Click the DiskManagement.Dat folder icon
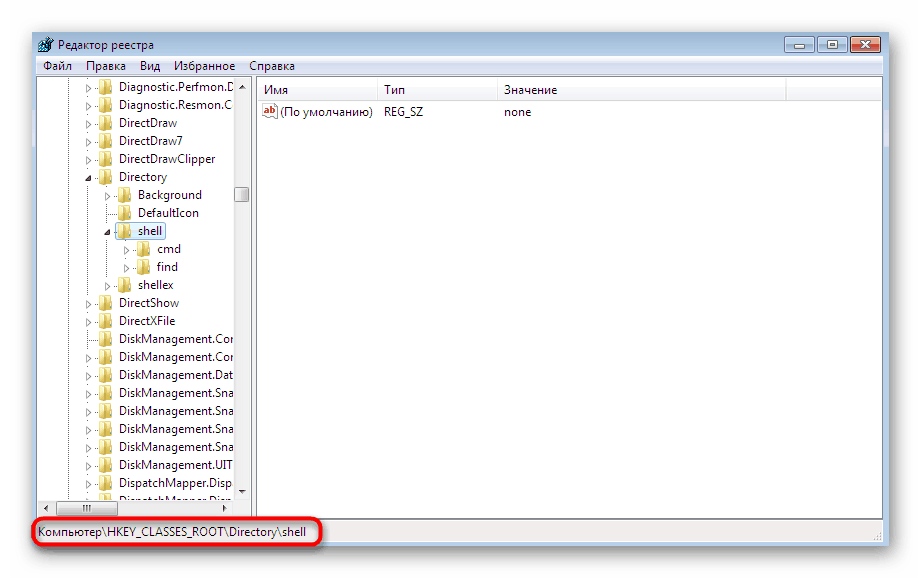This screenshot has height=578, width=921. [x=106, y=375]
